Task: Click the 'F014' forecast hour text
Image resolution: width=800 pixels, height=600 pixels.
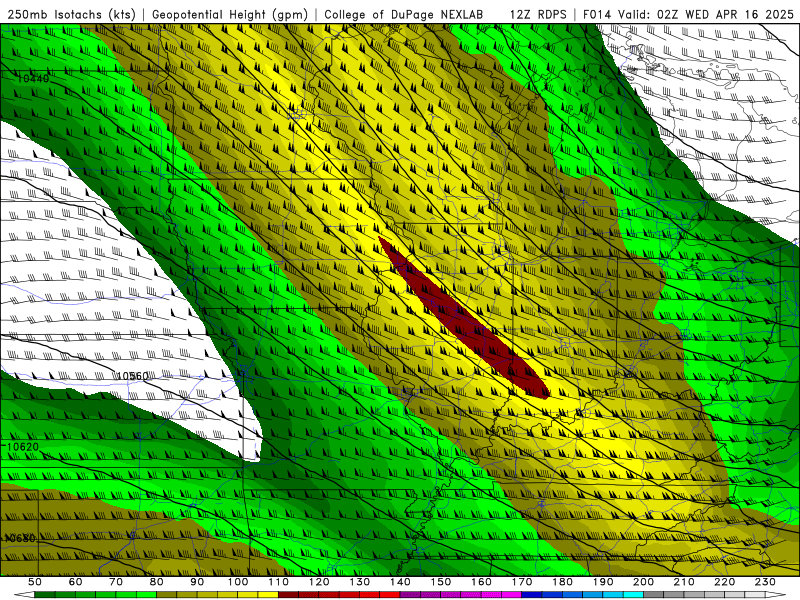Action: (x=597, y=14)
